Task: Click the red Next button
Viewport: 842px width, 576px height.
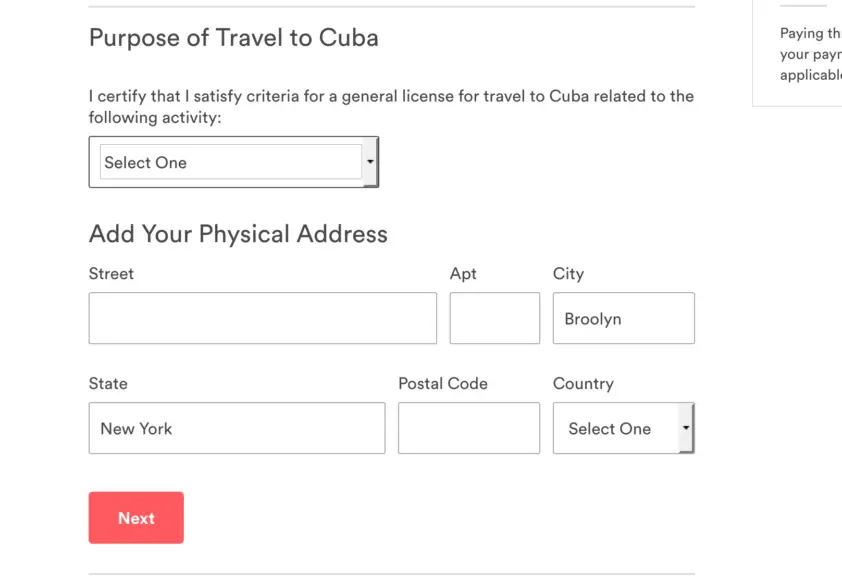Action: tap(136, 517)
